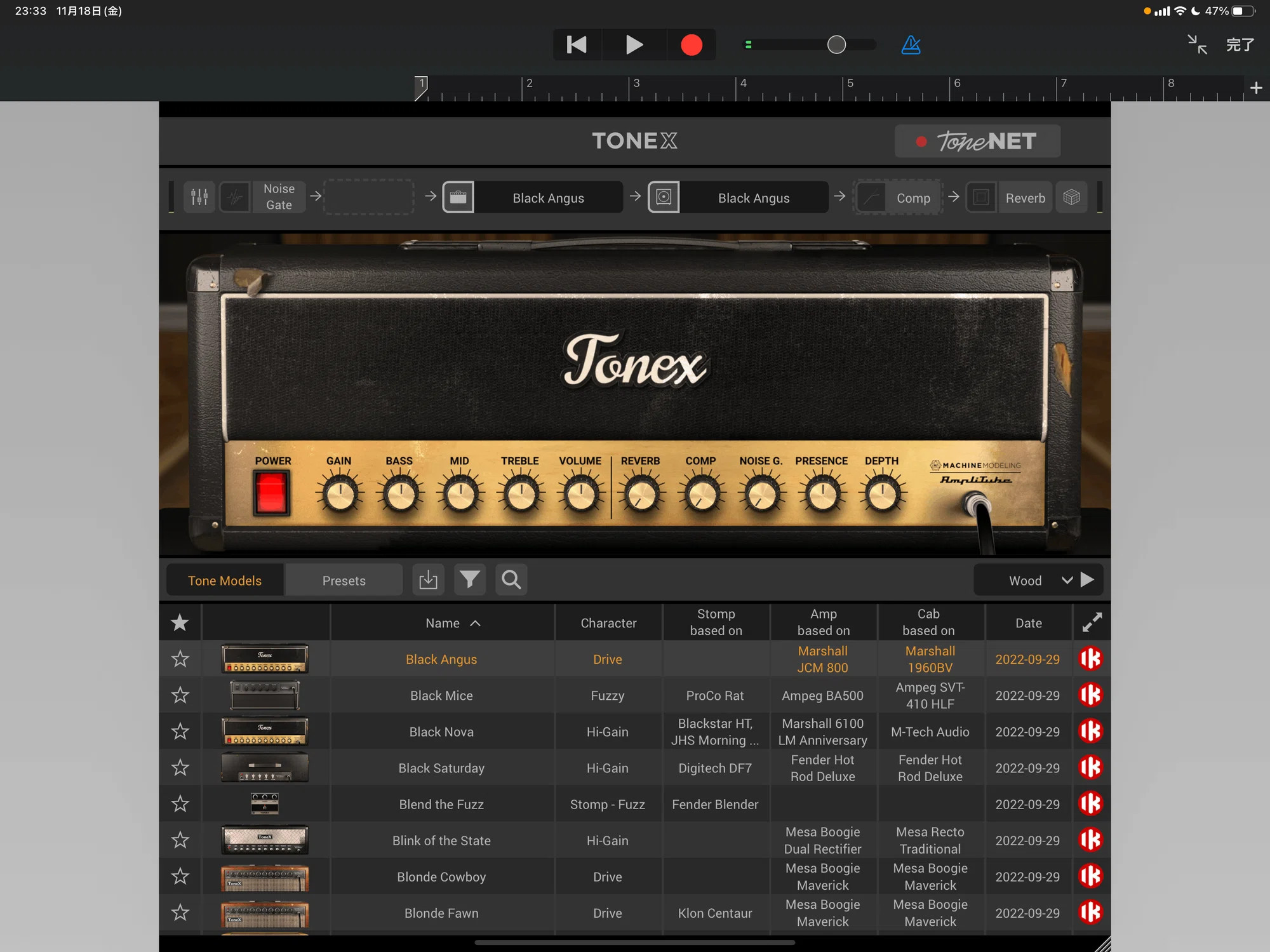Toggle the metronome icon
This screenshot has height=952, width=1270.
[x=911, y=44]
